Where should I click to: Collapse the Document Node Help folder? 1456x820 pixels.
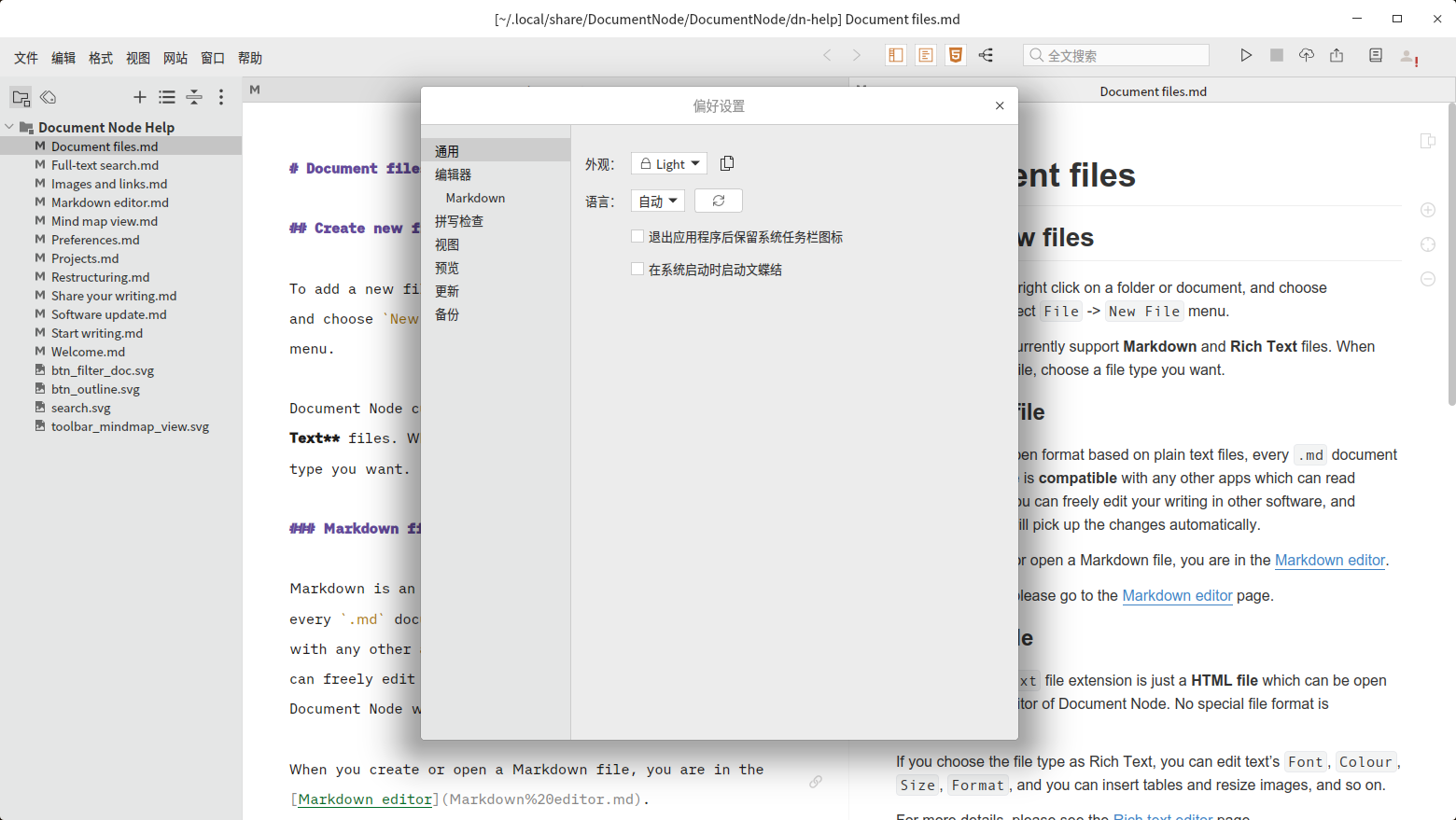[9, 127]
